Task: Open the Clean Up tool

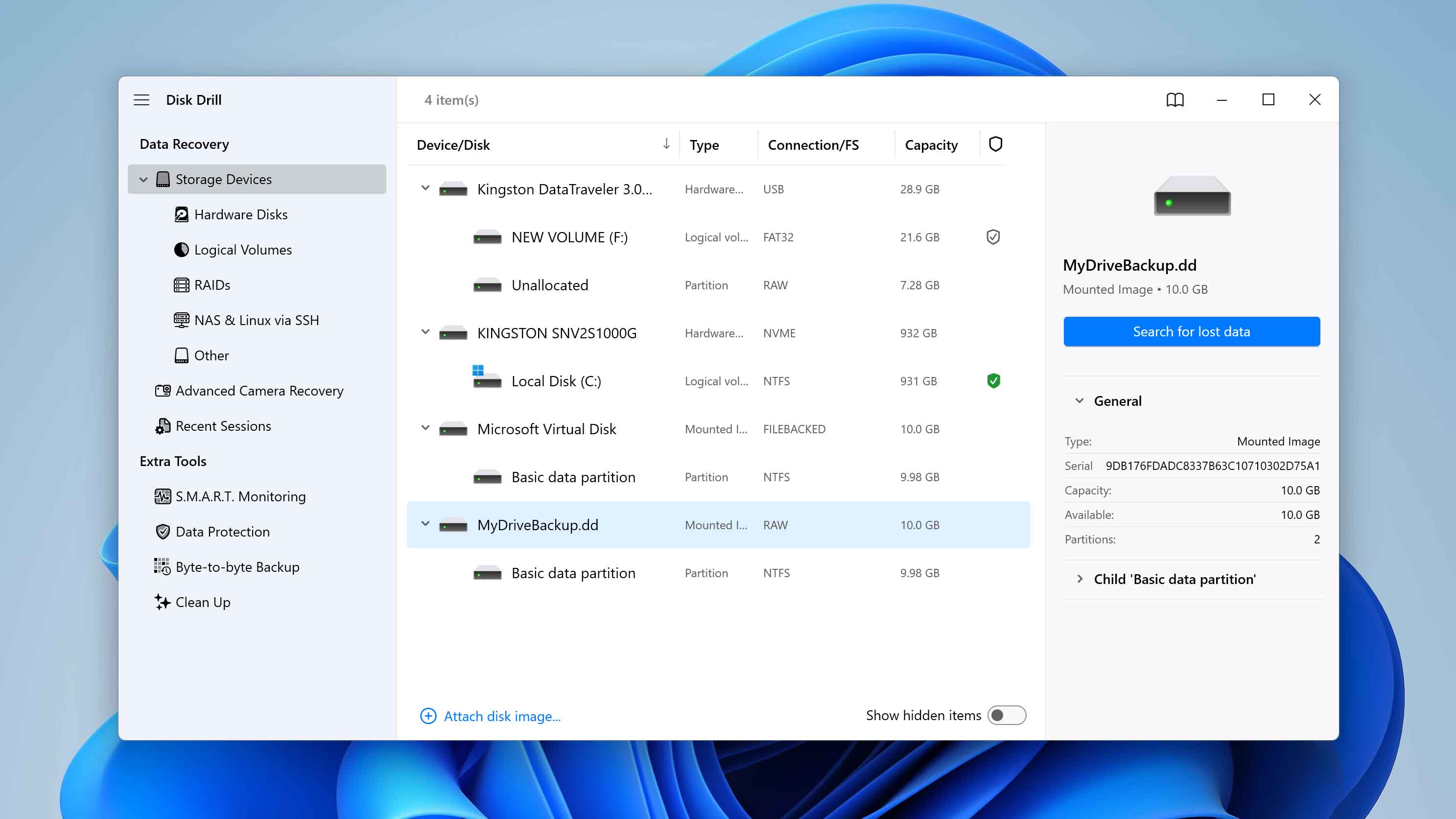Action: [x=203, y=602]
